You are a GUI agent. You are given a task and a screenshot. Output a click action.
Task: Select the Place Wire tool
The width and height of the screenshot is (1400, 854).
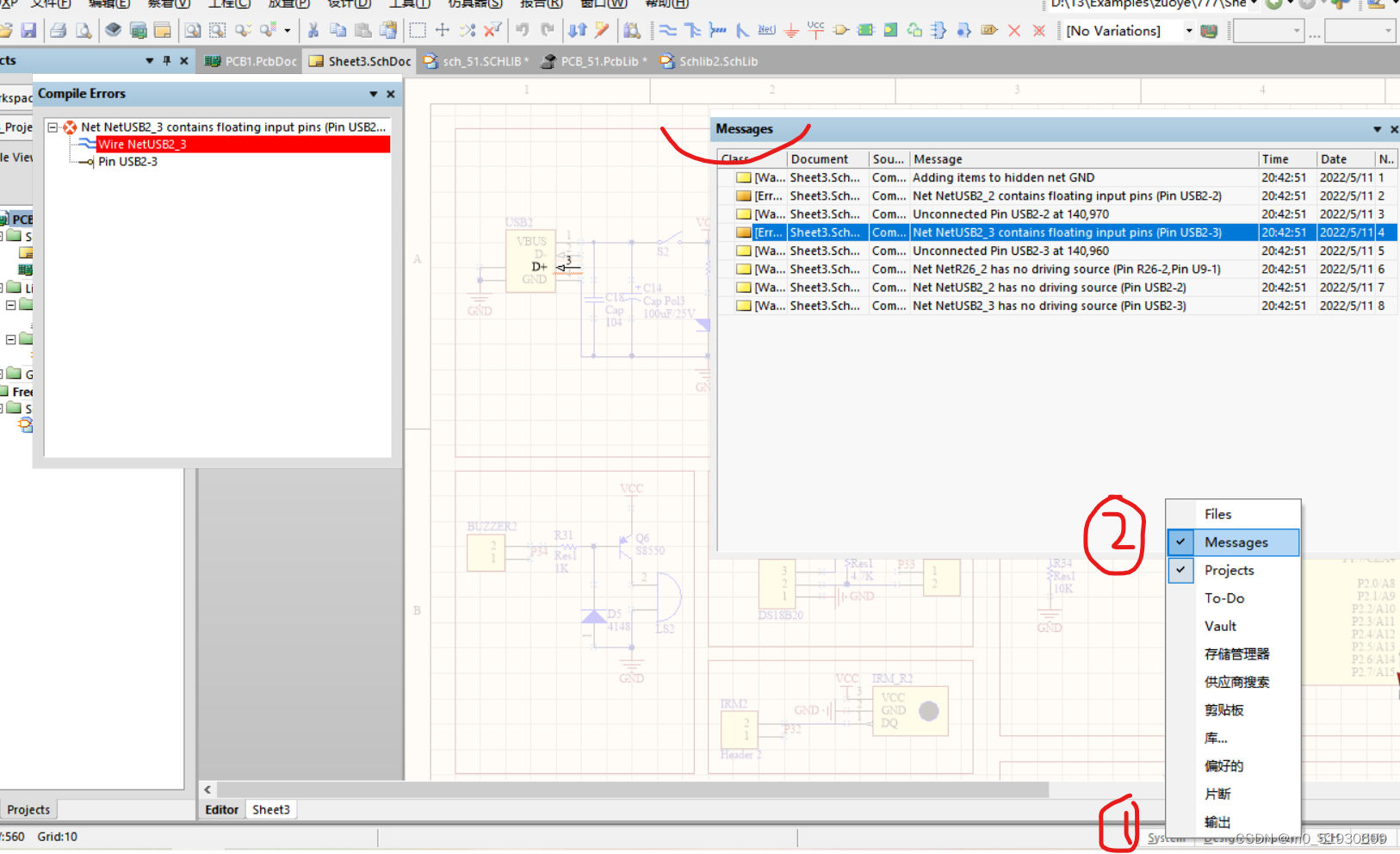(x=668, y=31)
